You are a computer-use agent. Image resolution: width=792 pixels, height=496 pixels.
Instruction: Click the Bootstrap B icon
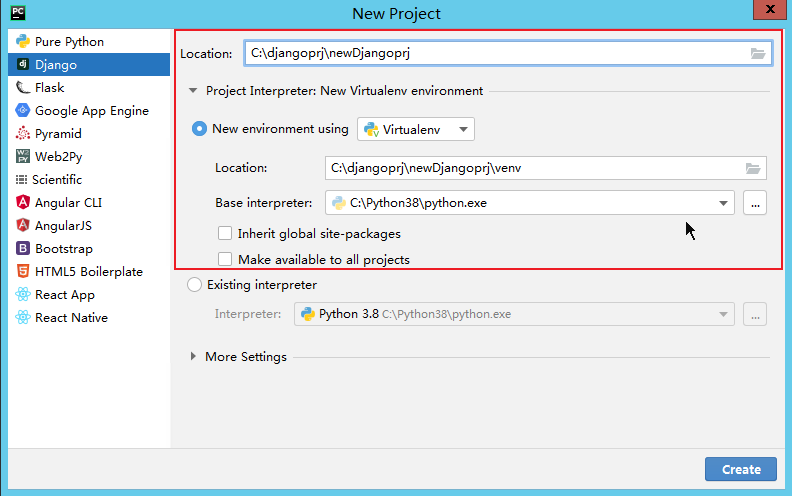(x=23, y=248)
